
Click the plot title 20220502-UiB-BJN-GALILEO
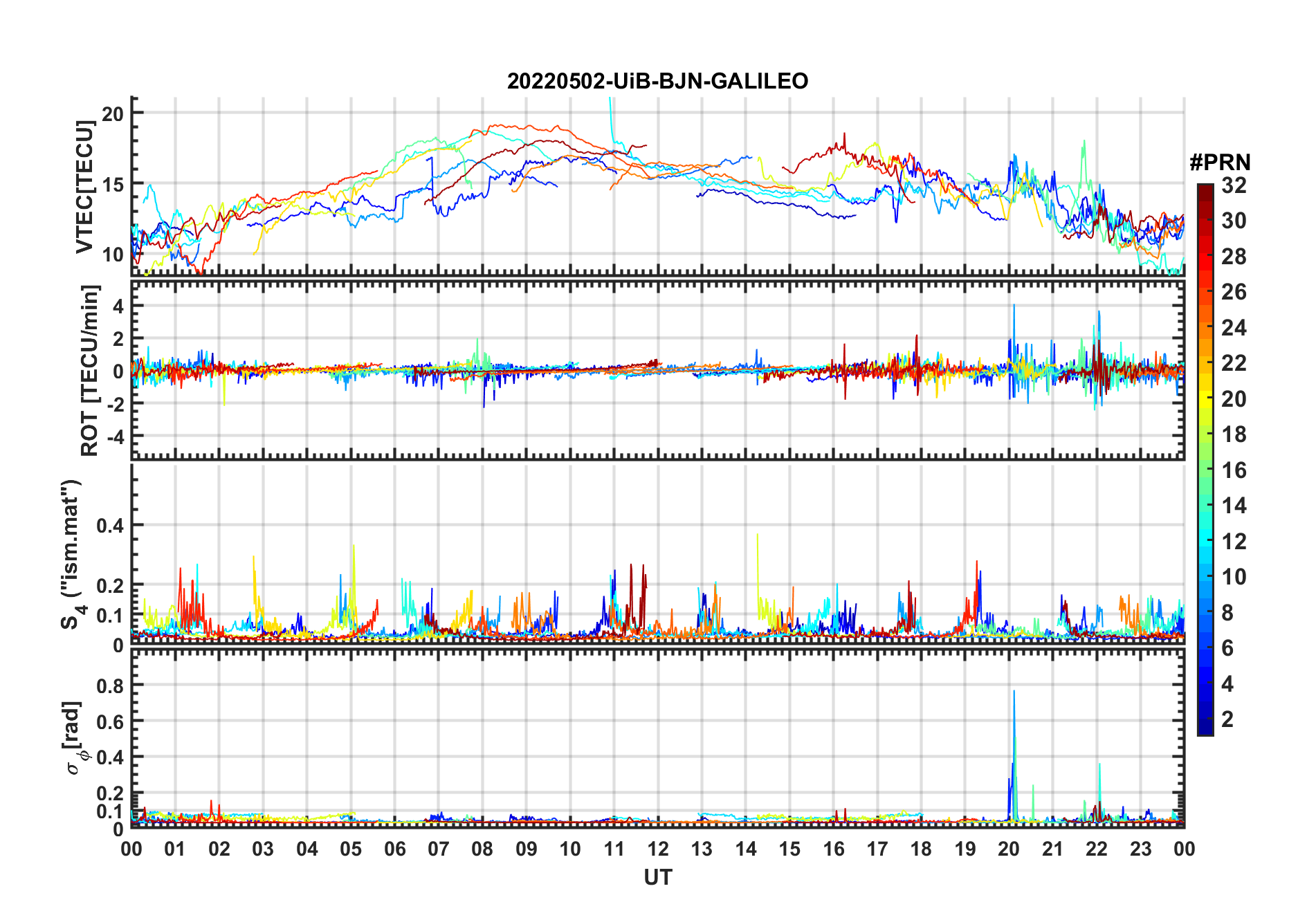click(x=657, y=81)
